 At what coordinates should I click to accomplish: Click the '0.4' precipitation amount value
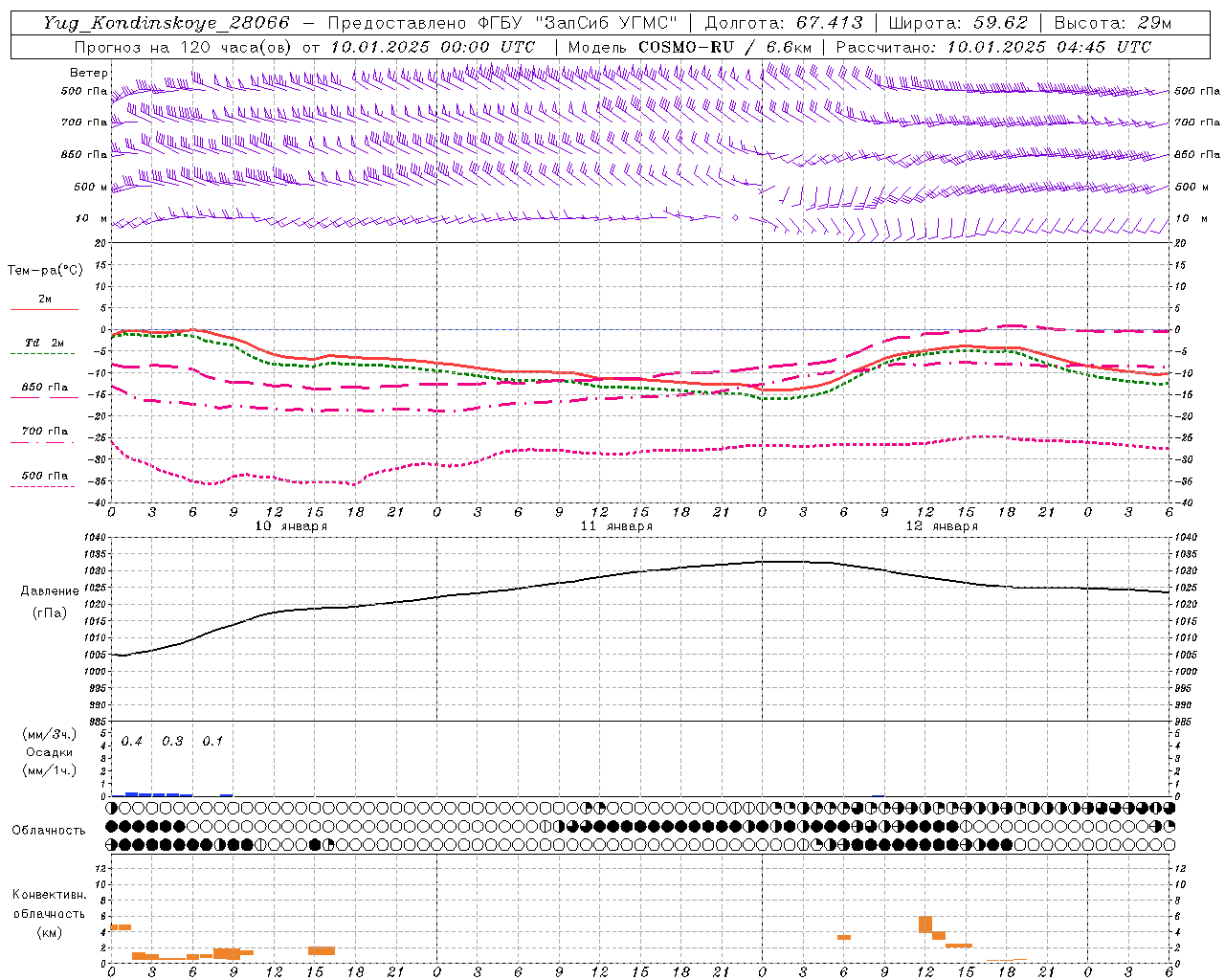click(131, 742)
